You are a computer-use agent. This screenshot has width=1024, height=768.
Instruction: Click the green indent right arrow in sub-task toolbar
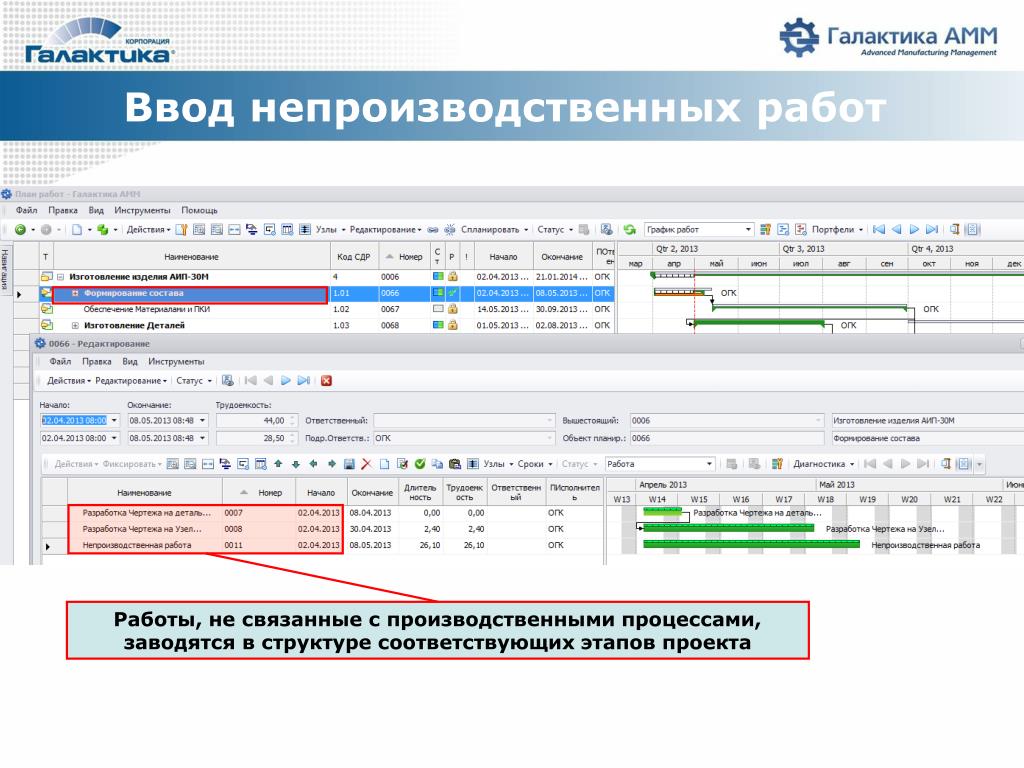pos(331,464)
